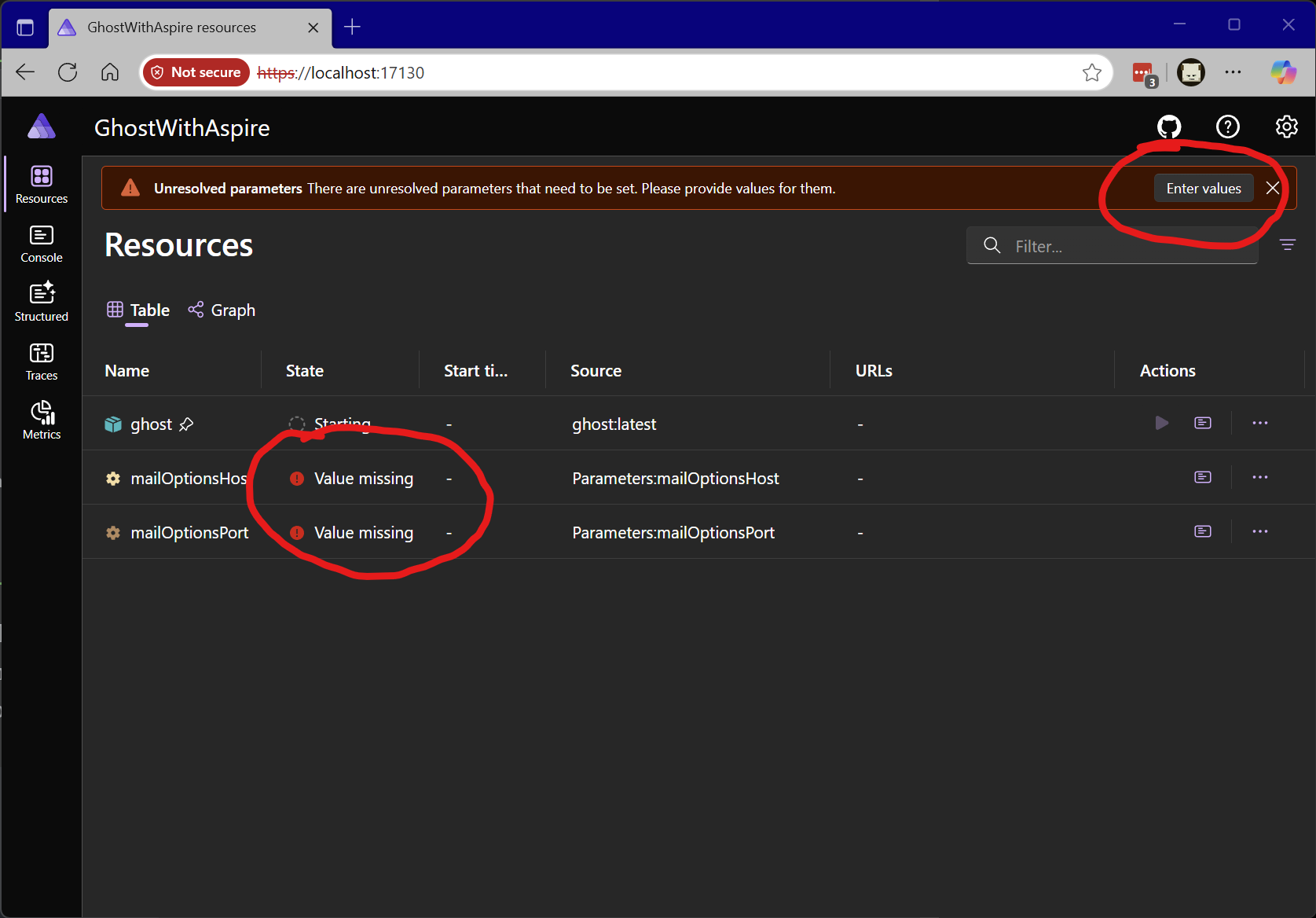Dismiss the Unresolved parameters banner
Image resolution: width=1316 pixels, height=918 pixels.
(x=1273, y=189)
